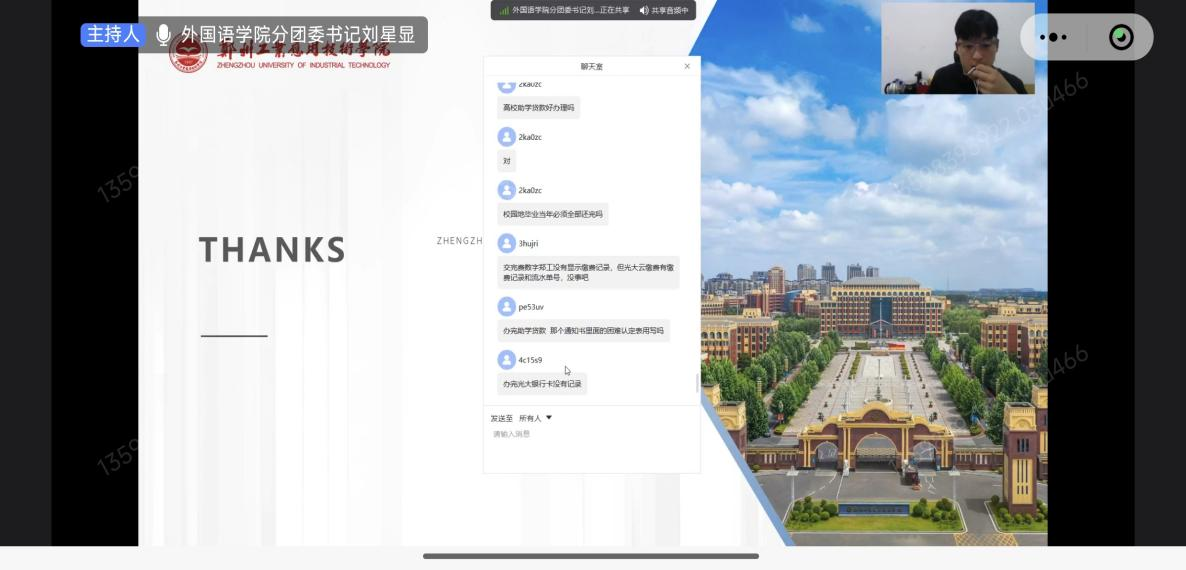
Task: Click the green signal strength bars icon
Action: [504, 10]
